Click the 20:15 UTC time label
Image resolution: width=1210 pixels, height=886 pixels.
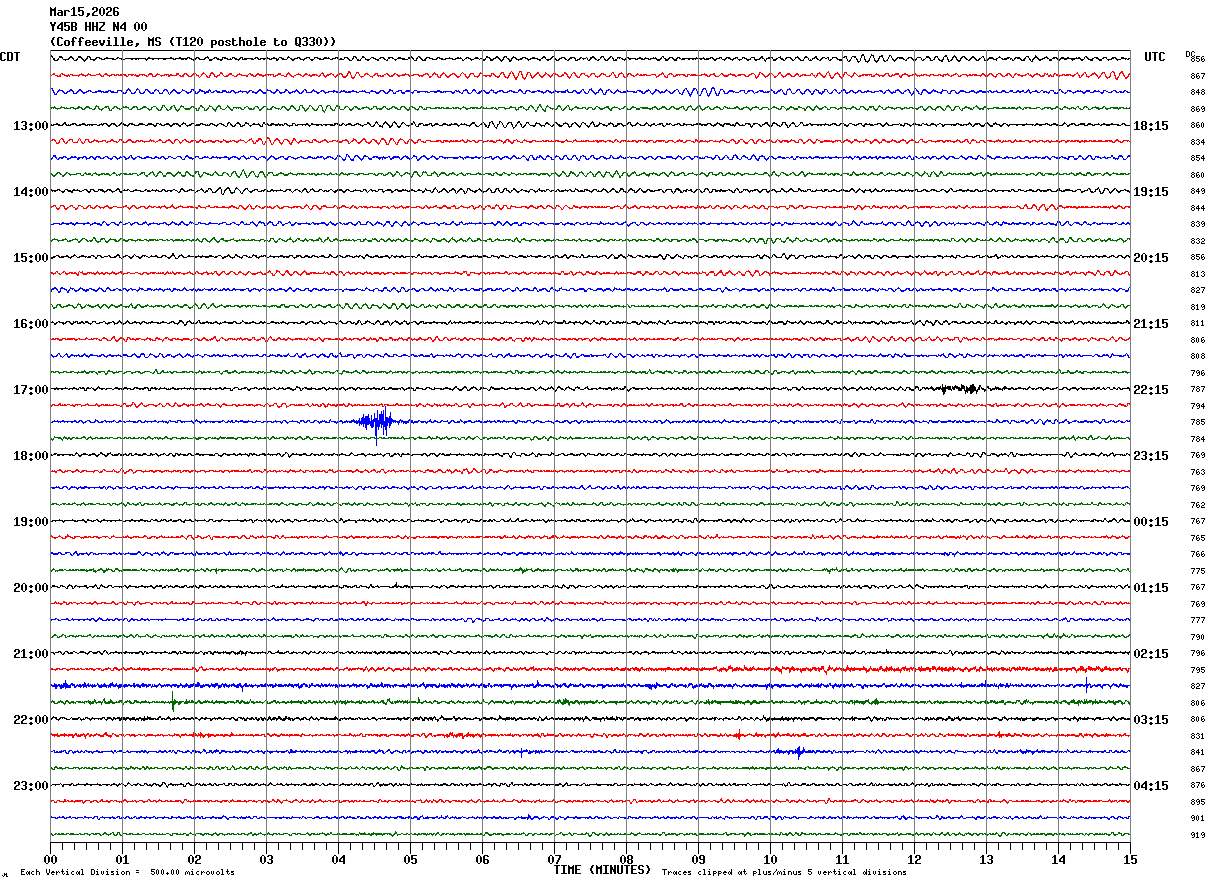pyautogui.click(x=1151, y=258)
